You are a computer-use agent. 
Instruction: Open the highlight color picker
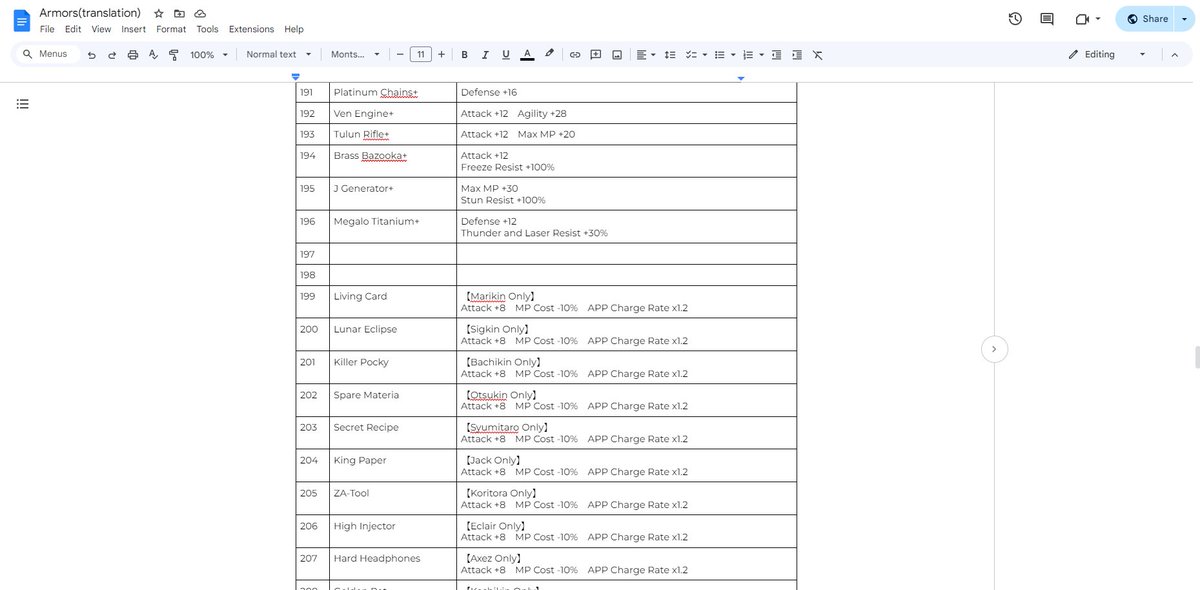coord(549,55)
